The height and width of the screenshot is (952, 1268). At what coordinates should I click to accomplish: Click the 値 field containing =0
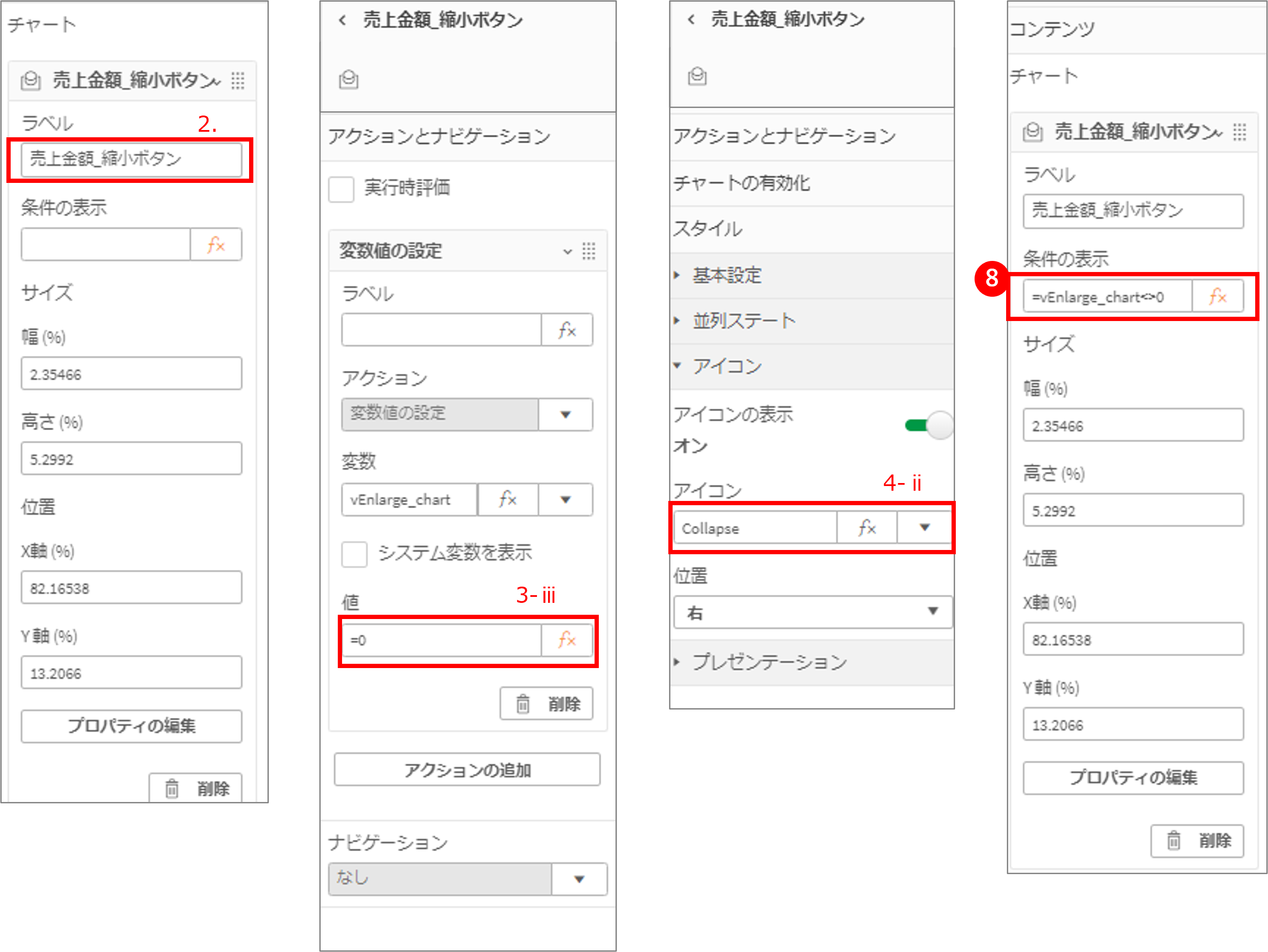click(441, 639)
